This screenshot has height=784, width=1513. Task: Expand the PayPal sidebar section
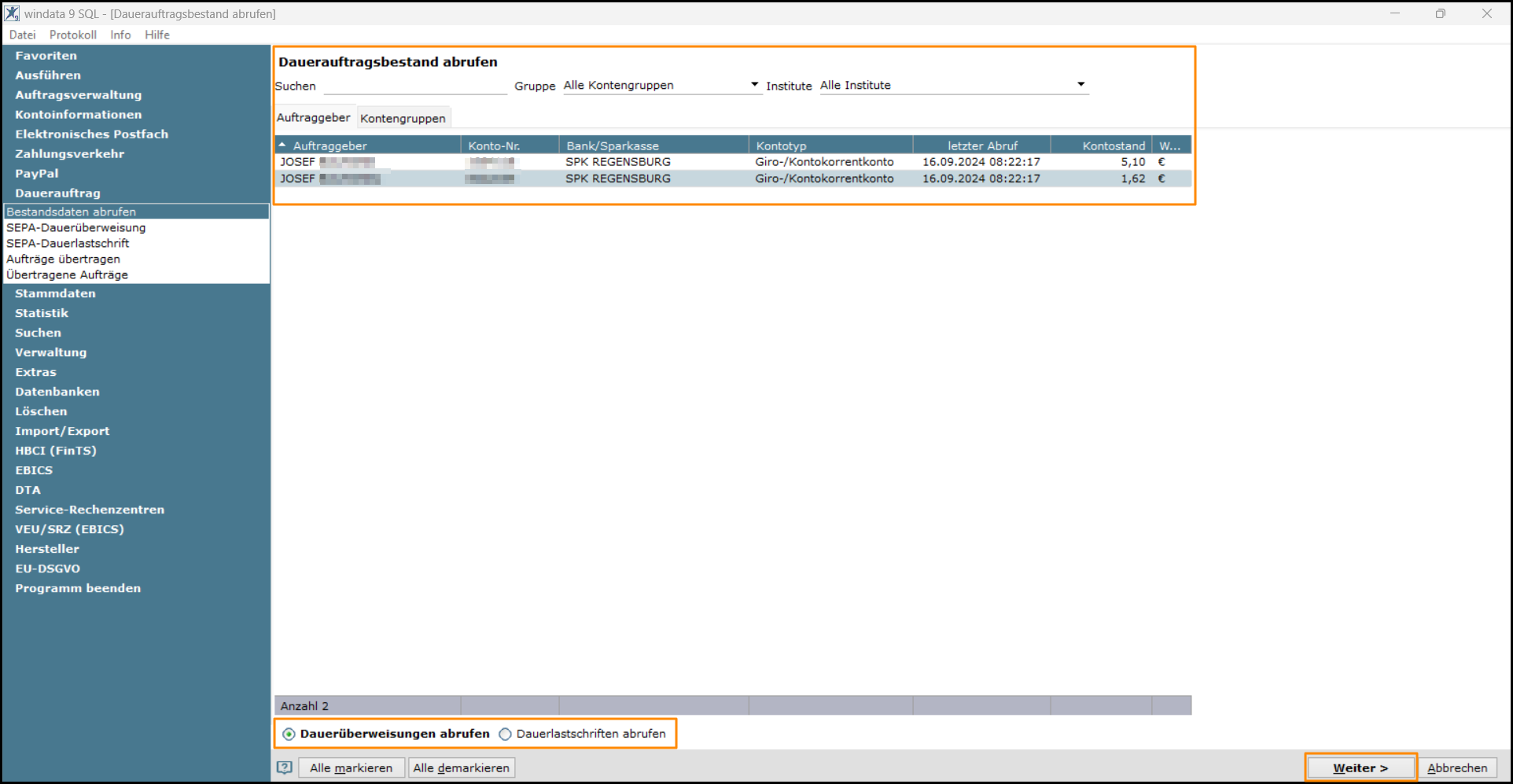37,174
